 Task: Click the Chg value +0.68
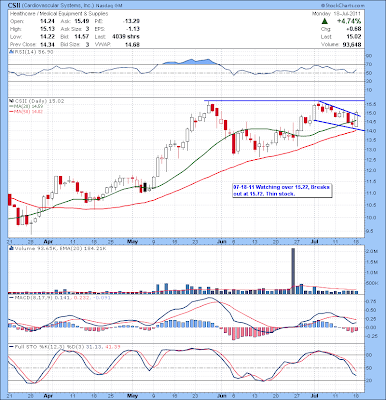point(354,29)
